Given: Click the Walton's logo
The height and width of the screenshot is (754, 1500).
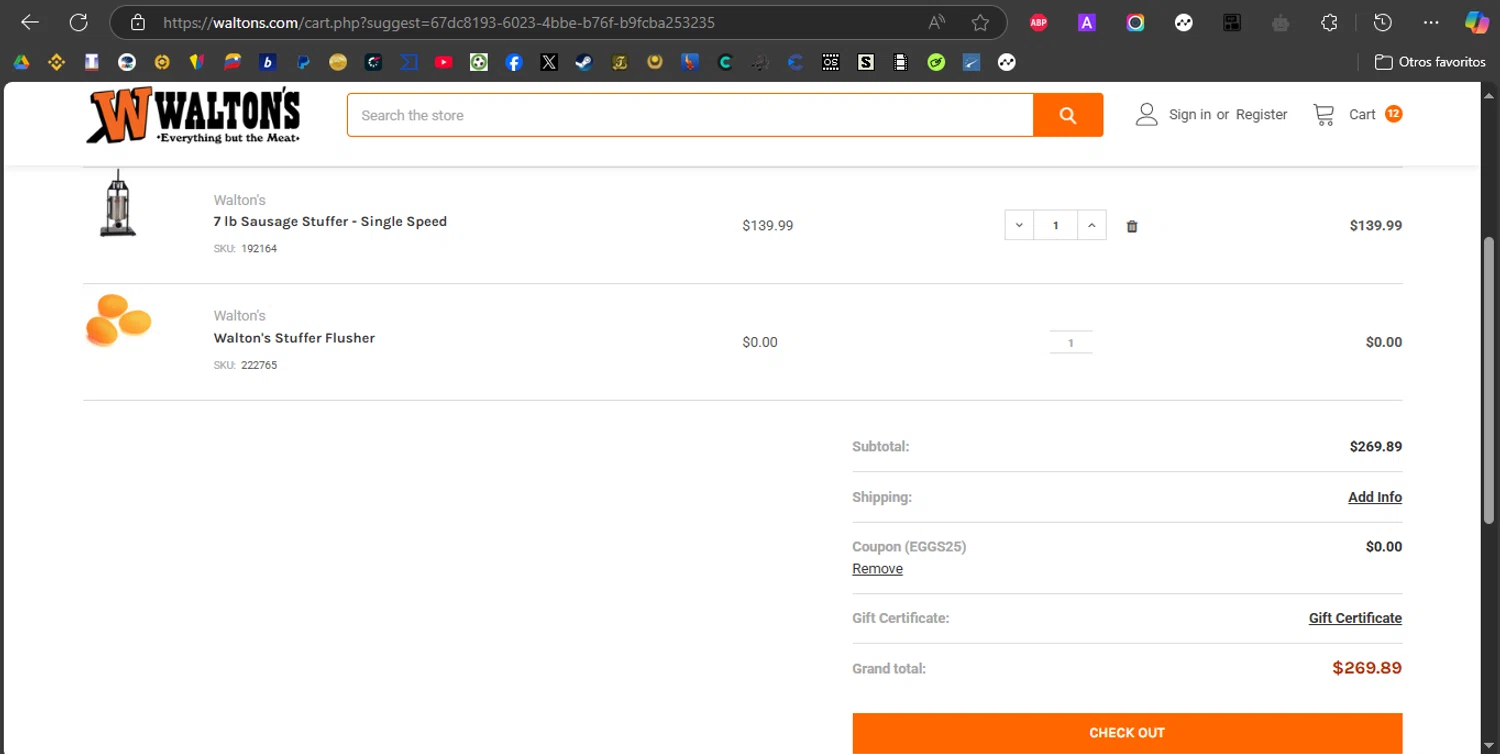Looking at the screenshot, I should coord(193,115).
